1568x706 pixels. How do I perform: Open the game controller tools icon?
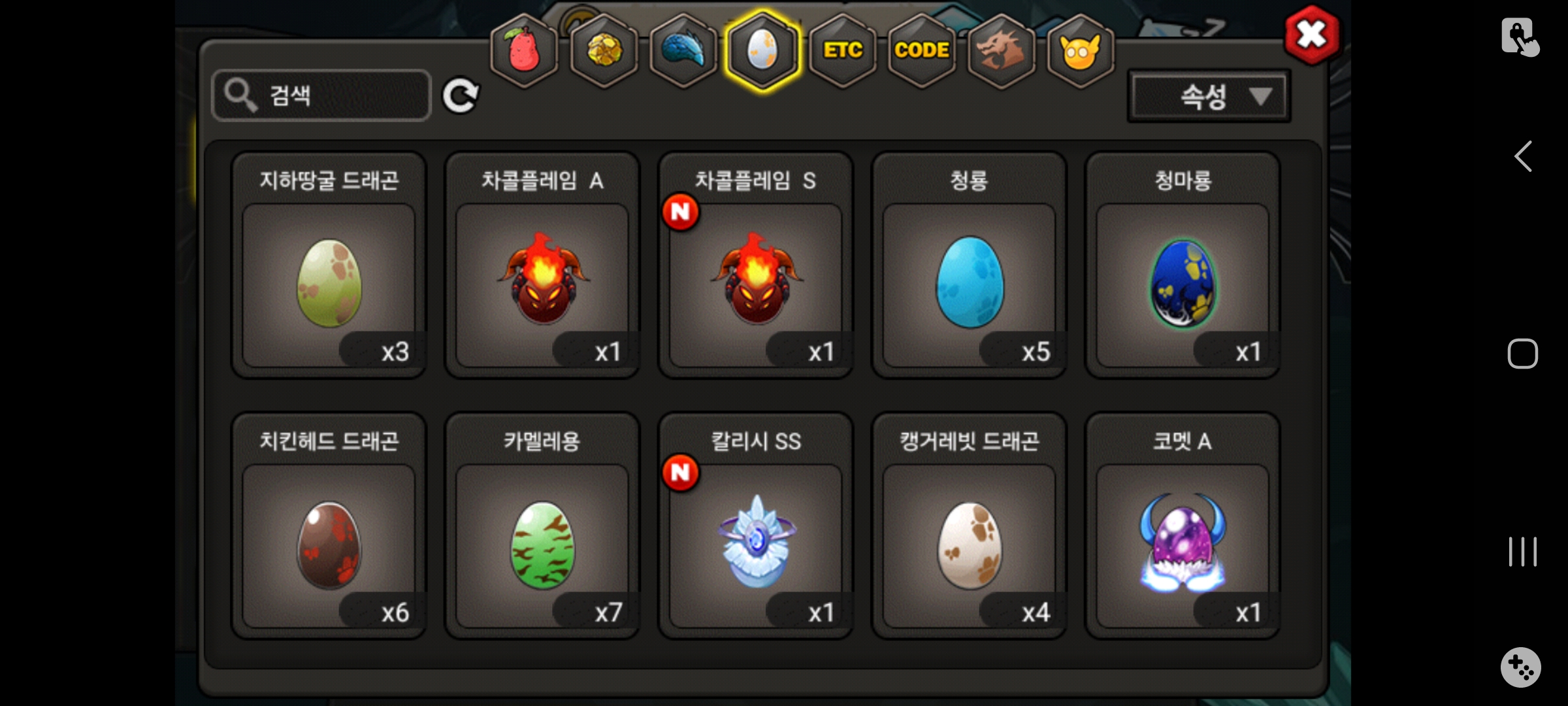(x=1521, y=667)
